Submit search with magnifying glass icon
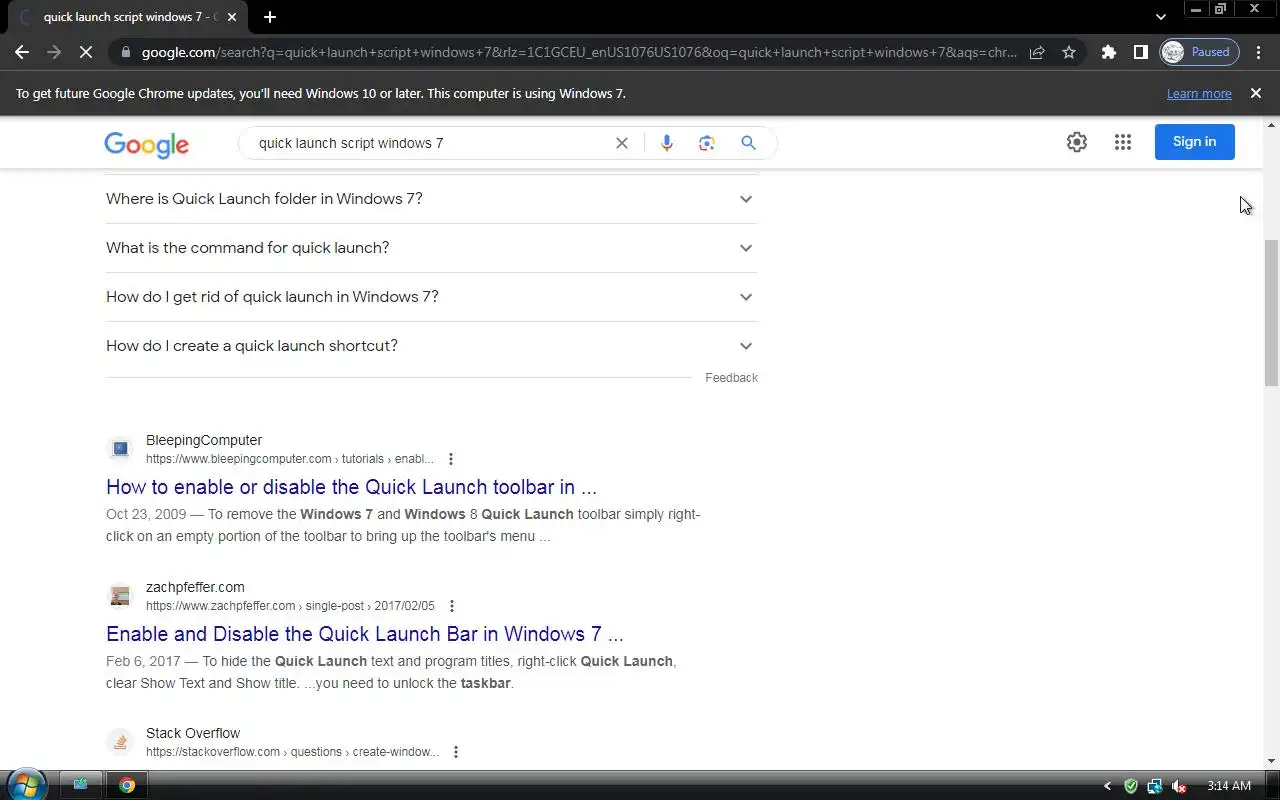This screenshot has height=800, width=1280. 748,143
